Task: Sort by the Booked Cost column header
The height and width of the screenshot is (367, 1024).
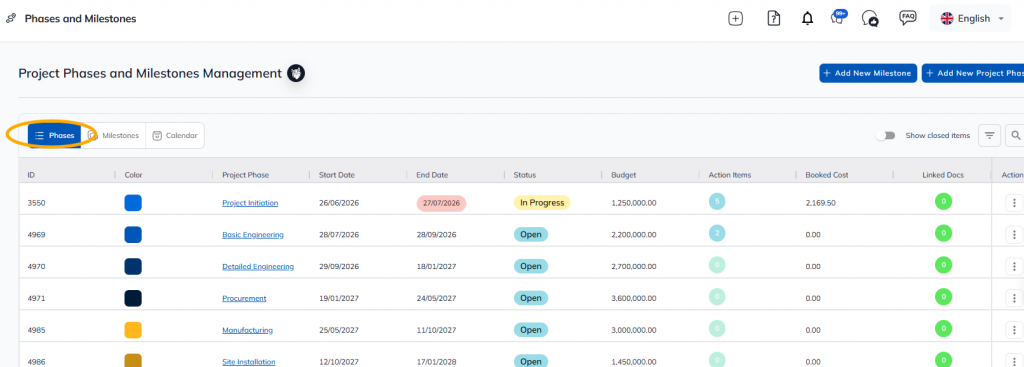Action: pos(827,175)
